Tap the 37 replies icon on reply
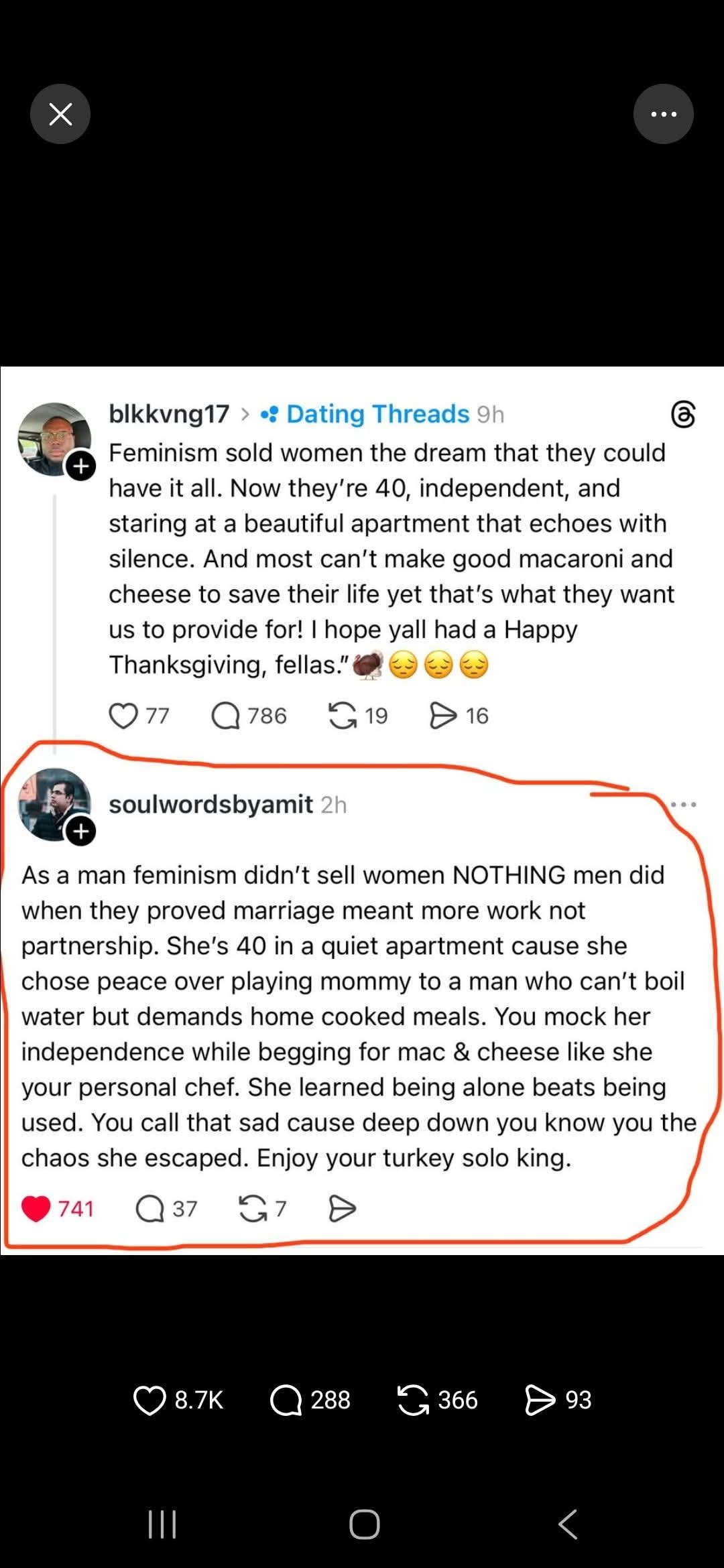The height and width of the screenshot is (1568, 724). pos(150,1209)
